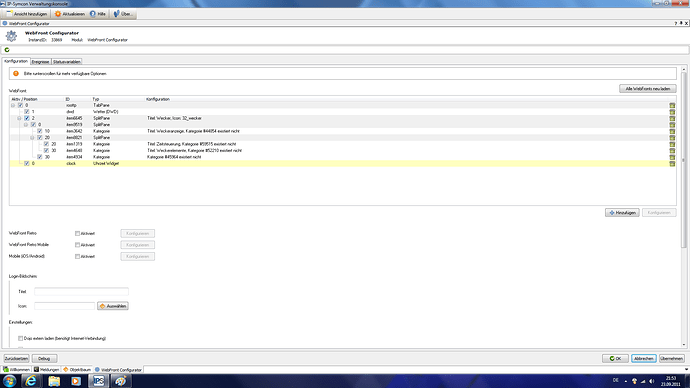The height and width of the screenshot is (388, 690).
Task: Click the Übernehmen button
Action: tap(672, 359)
